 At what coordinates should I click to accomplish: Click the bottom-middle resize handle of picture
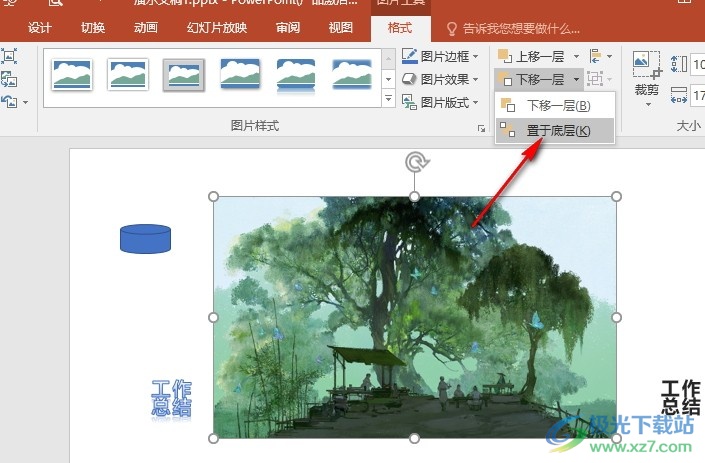tap(415, 438)
